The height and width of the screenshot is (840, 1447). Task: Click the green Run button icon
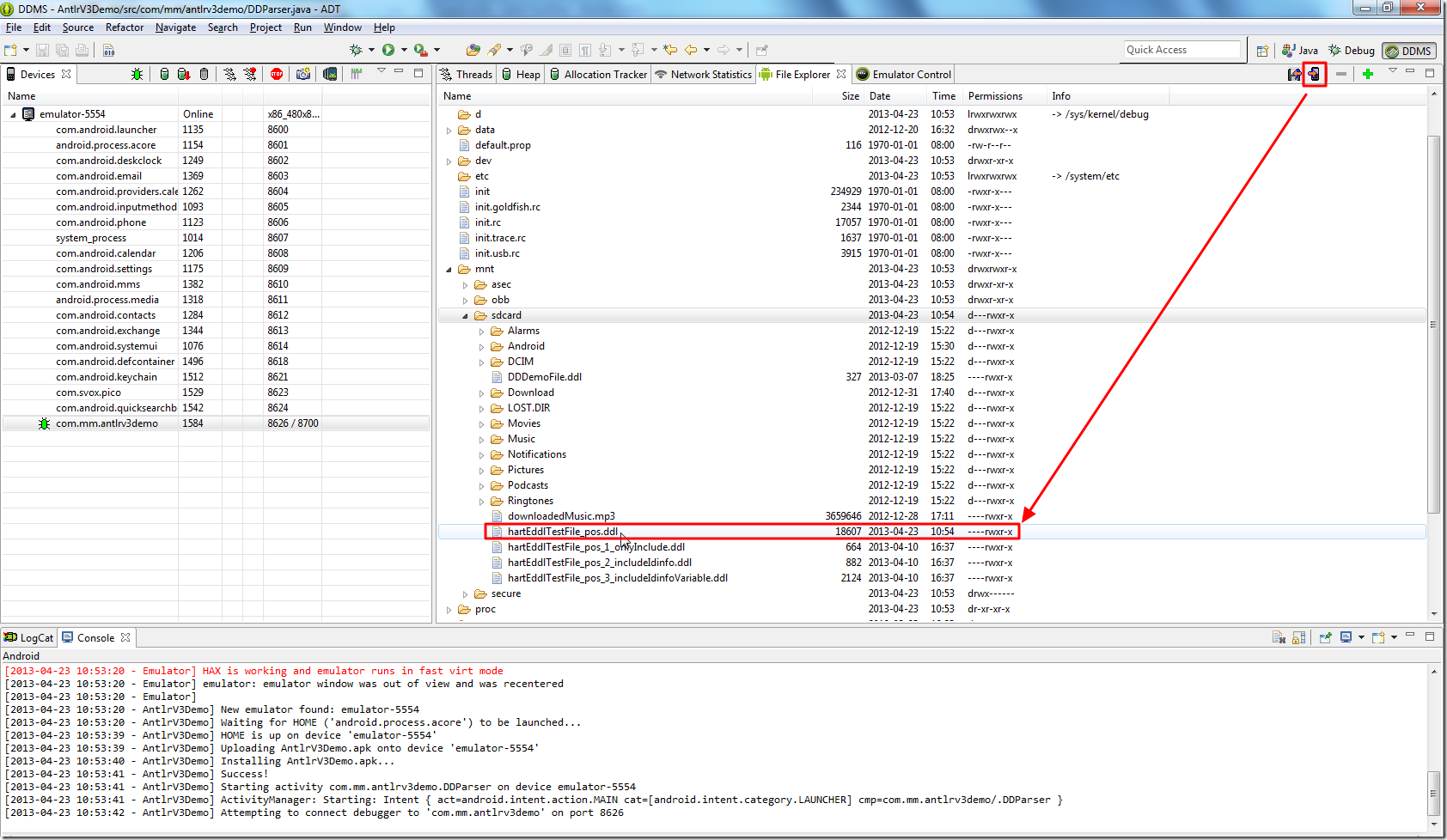point(388,51)
